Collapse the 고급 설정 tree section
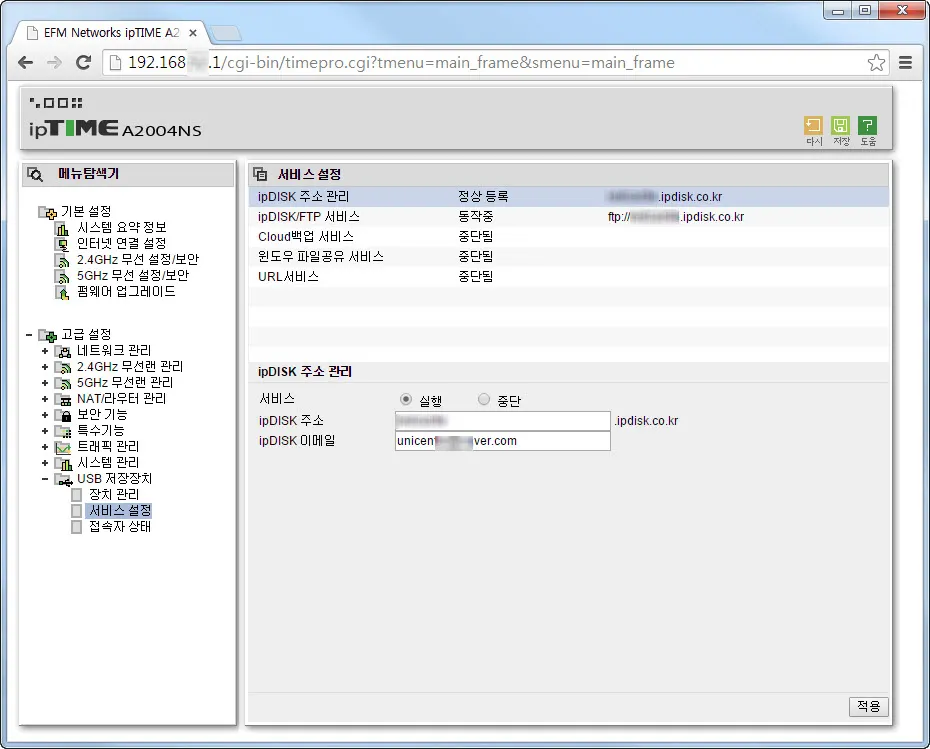The width and height of the screenshot is (930, 749). 28,335
